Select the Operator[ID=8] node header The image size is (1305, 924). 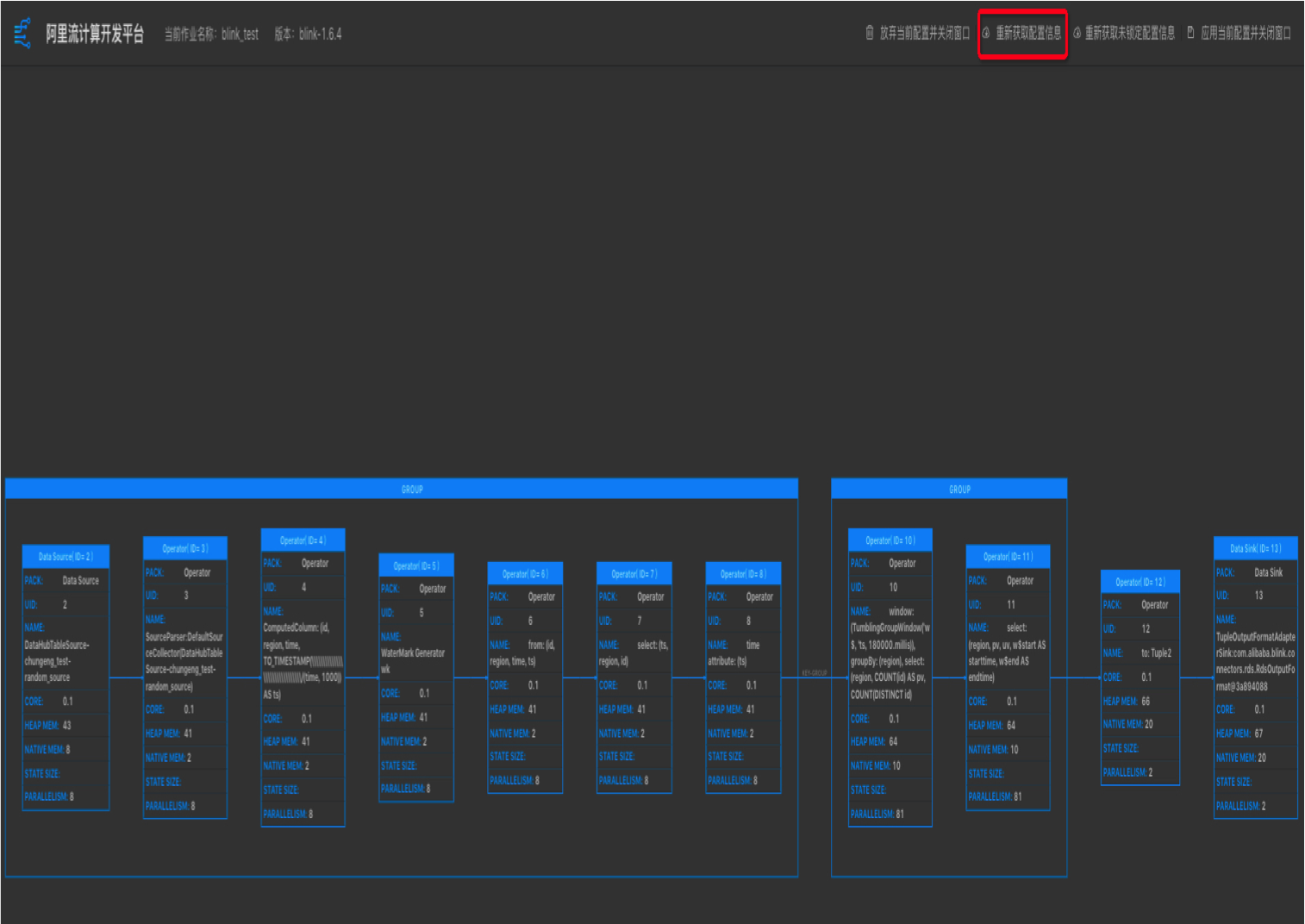(x=743, y=573)
